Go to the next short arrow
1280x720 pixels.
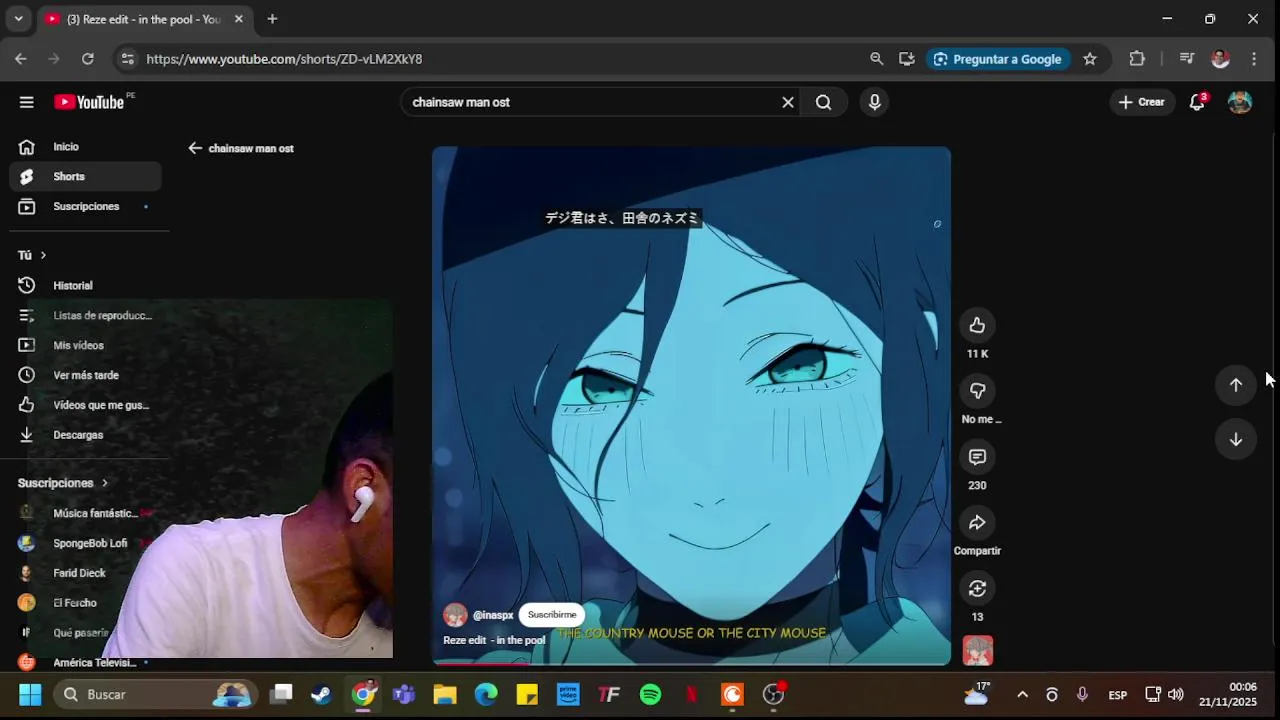(x=1236, y=440)
